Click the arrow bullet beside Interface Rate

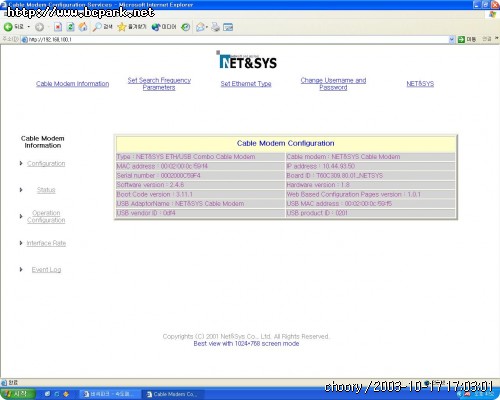tap(21, 243)
